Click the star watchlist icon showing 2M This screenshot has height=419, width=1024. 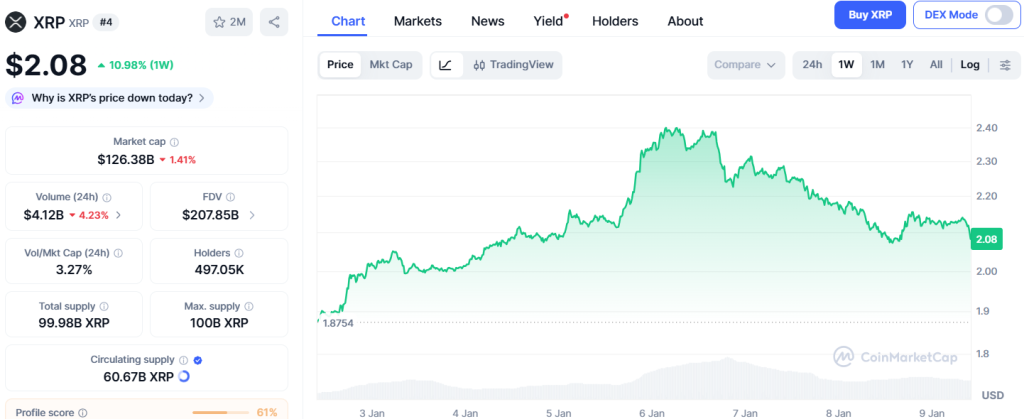click(229, 21)
